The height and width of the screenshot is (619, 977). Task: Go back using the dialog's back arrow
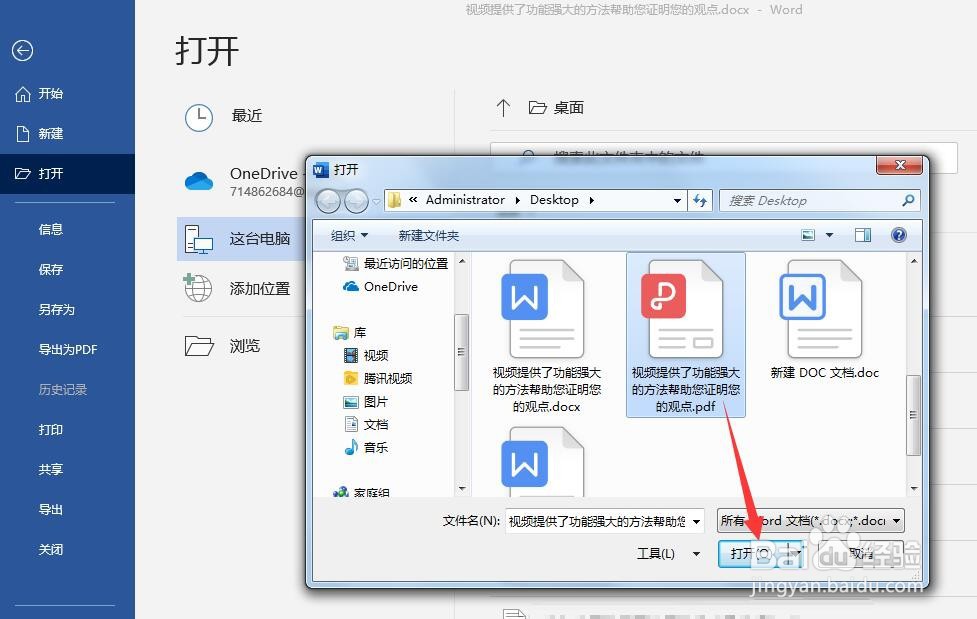tap(328, 200)
